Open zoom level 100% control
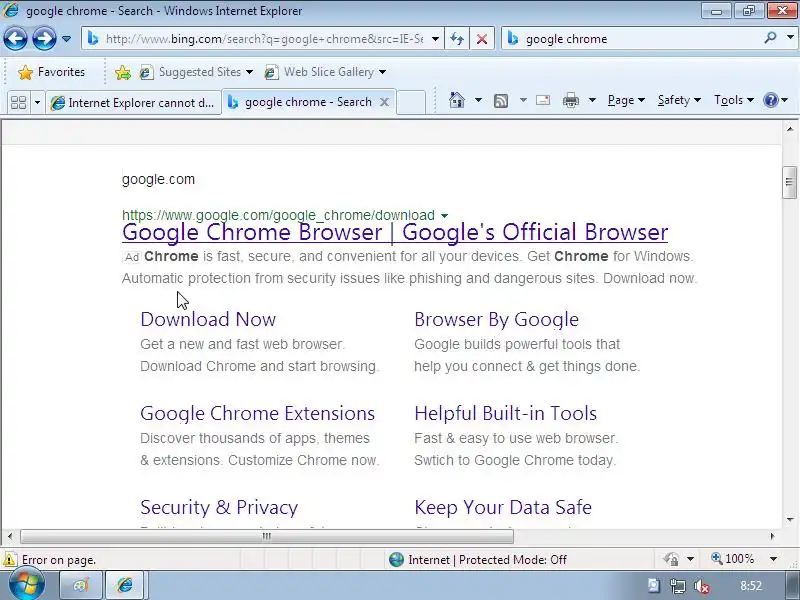The image size is (800, 600). coord(733,559)
